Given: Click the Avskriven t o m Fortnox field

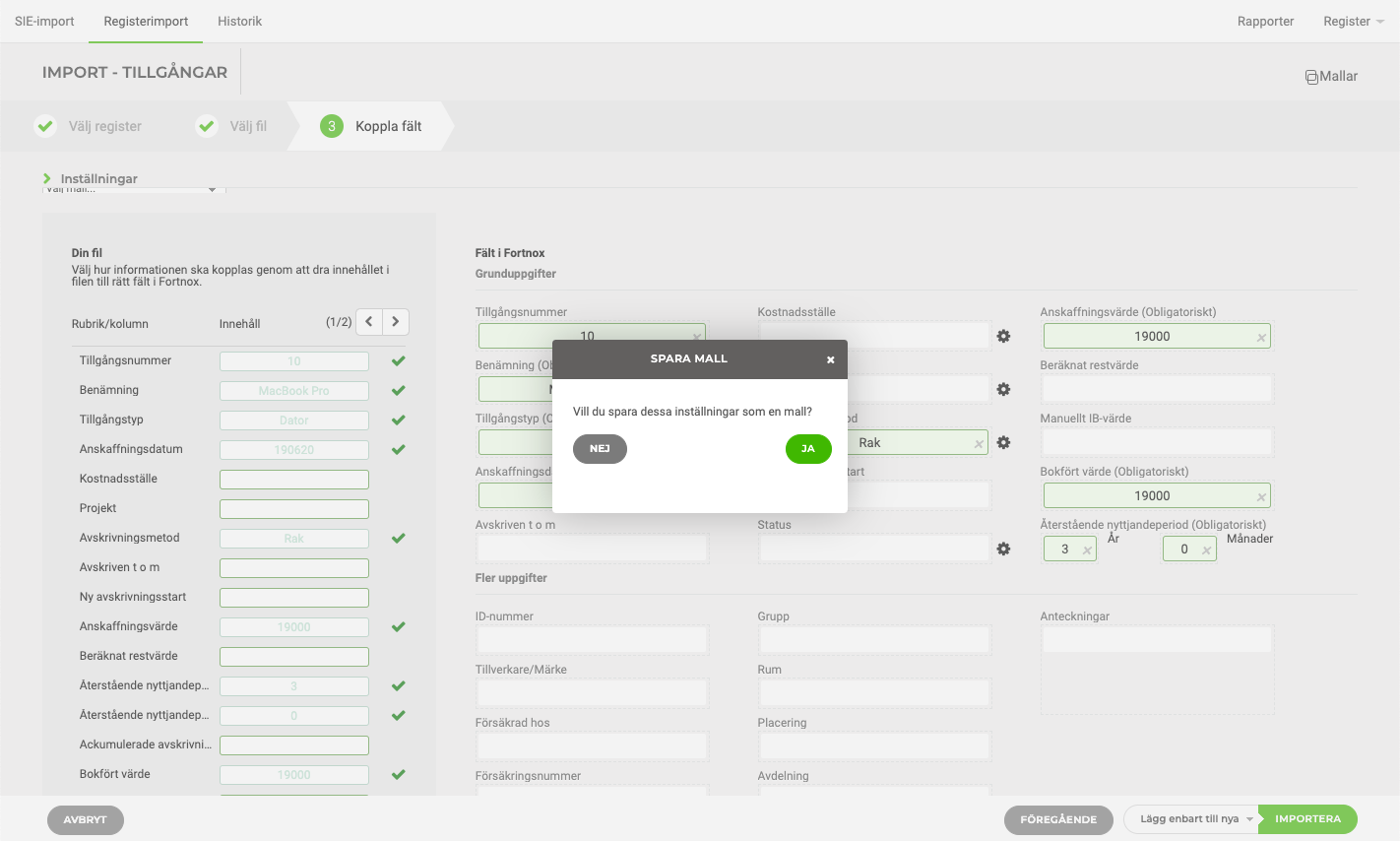Looking at the screenshot, I should click(x=592, y=549).
